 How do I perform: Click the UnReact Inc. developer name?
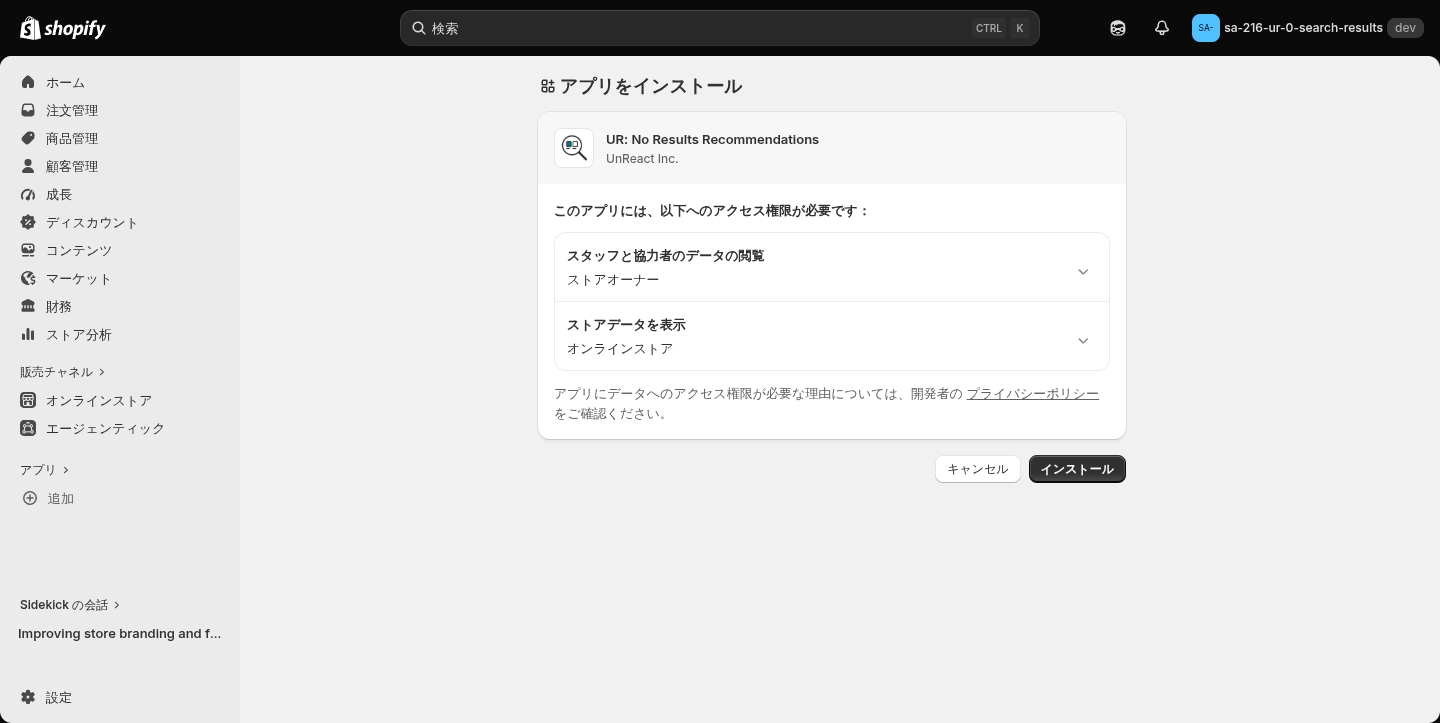[642, 159]
